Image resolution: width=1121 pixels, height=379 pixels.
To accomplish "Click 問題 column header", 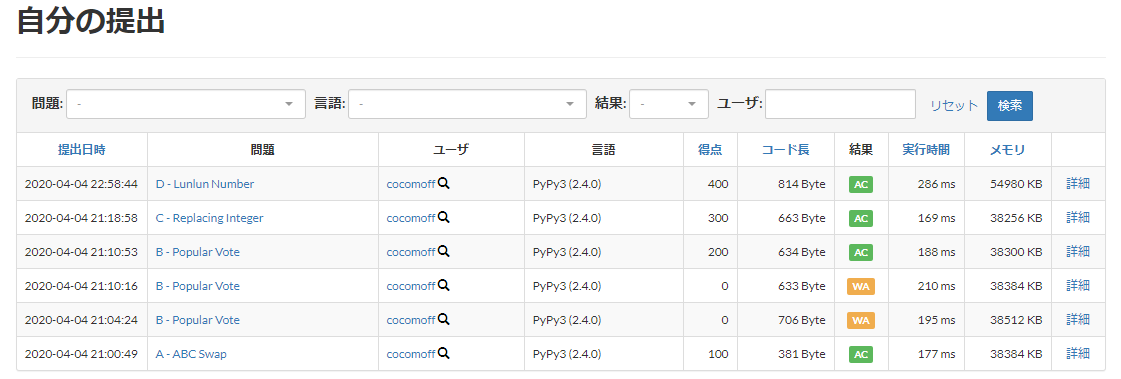I will [262, 149].
